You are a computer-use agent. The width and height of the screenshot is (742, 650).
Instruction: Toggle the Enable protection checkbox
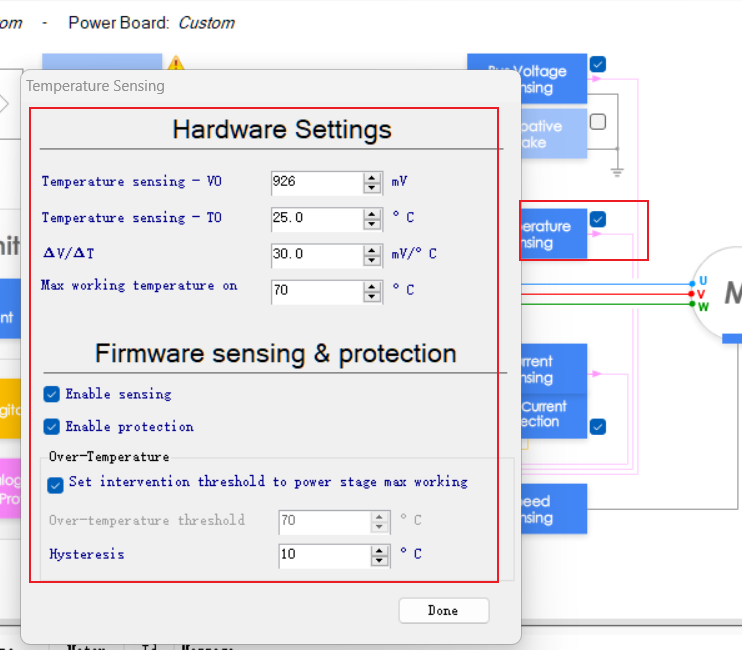52,426
